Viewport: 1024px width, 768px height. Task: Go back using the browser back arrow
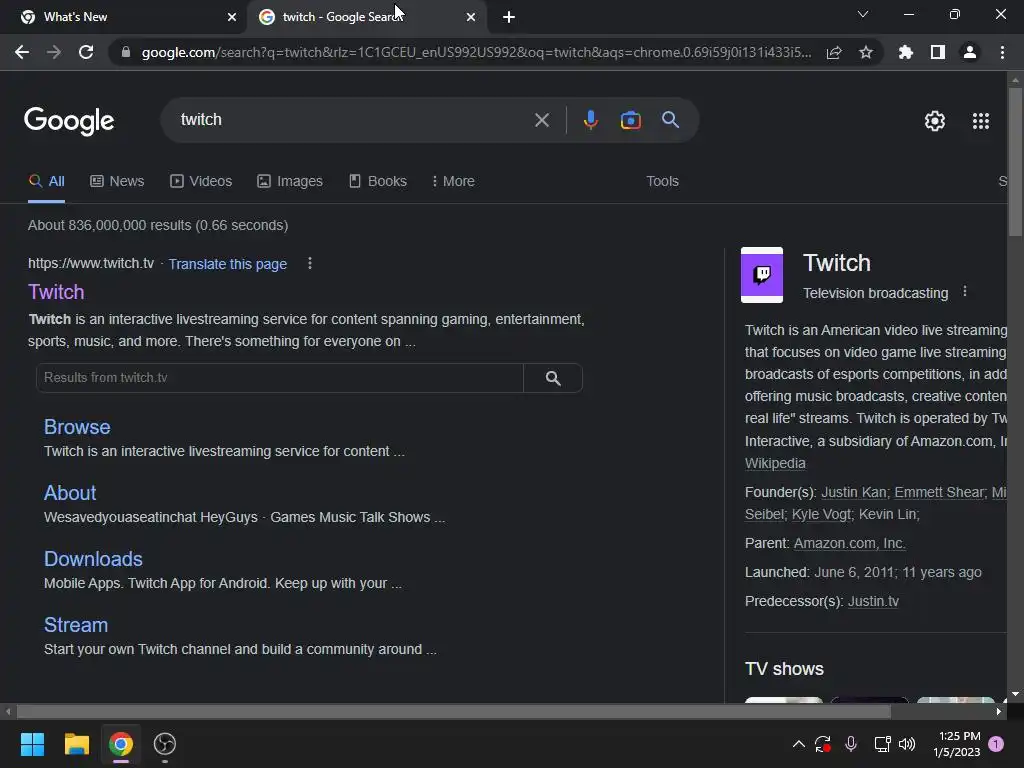22,52
